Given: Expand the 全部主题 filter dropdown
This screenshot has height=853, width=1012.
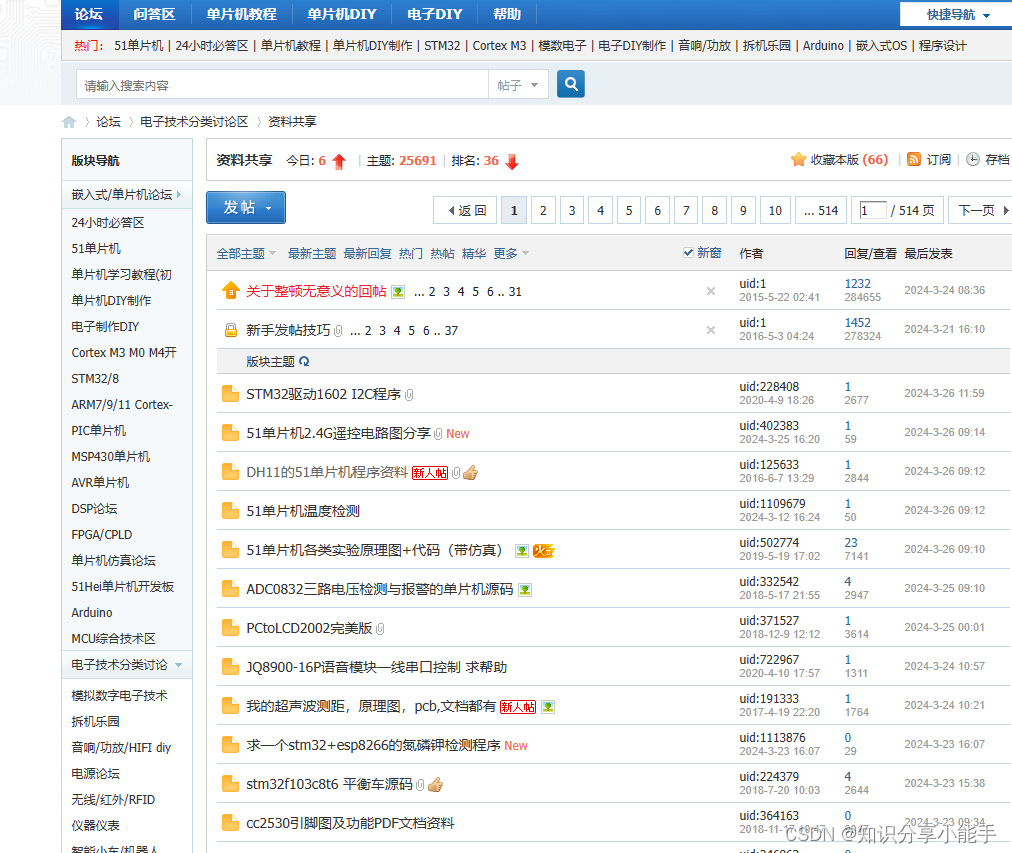Looking at the screenshot, I should pyautogui.click(x=246, y=253).
